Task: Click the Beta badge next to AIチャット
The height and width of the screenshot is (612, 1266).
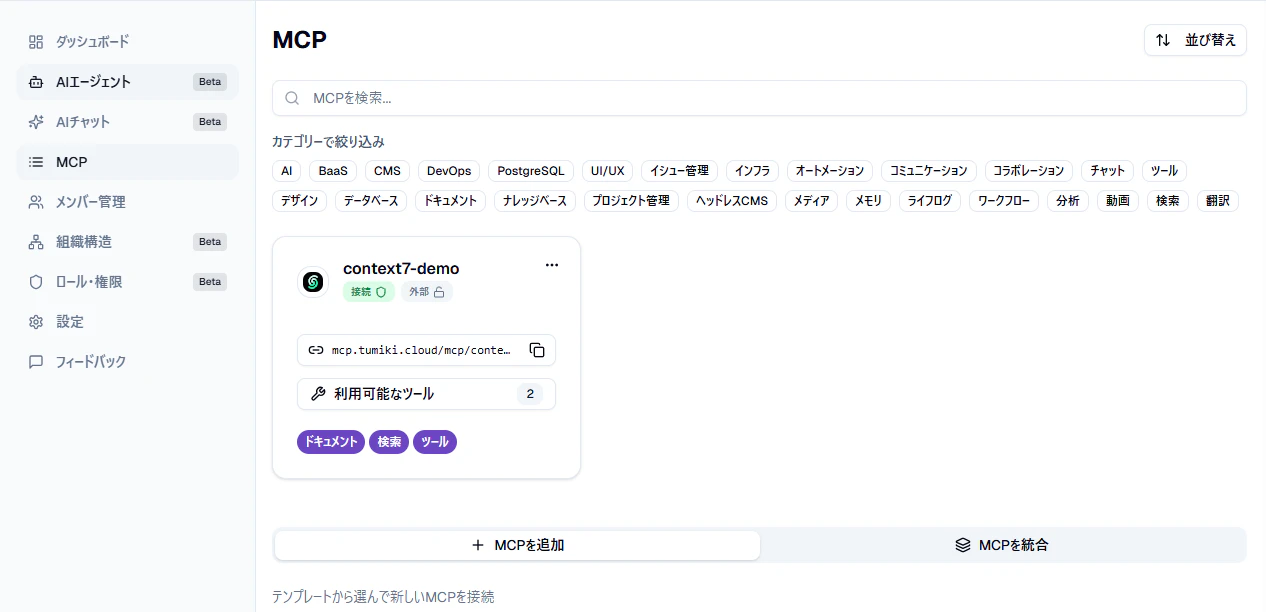Action: pos(210,122)
